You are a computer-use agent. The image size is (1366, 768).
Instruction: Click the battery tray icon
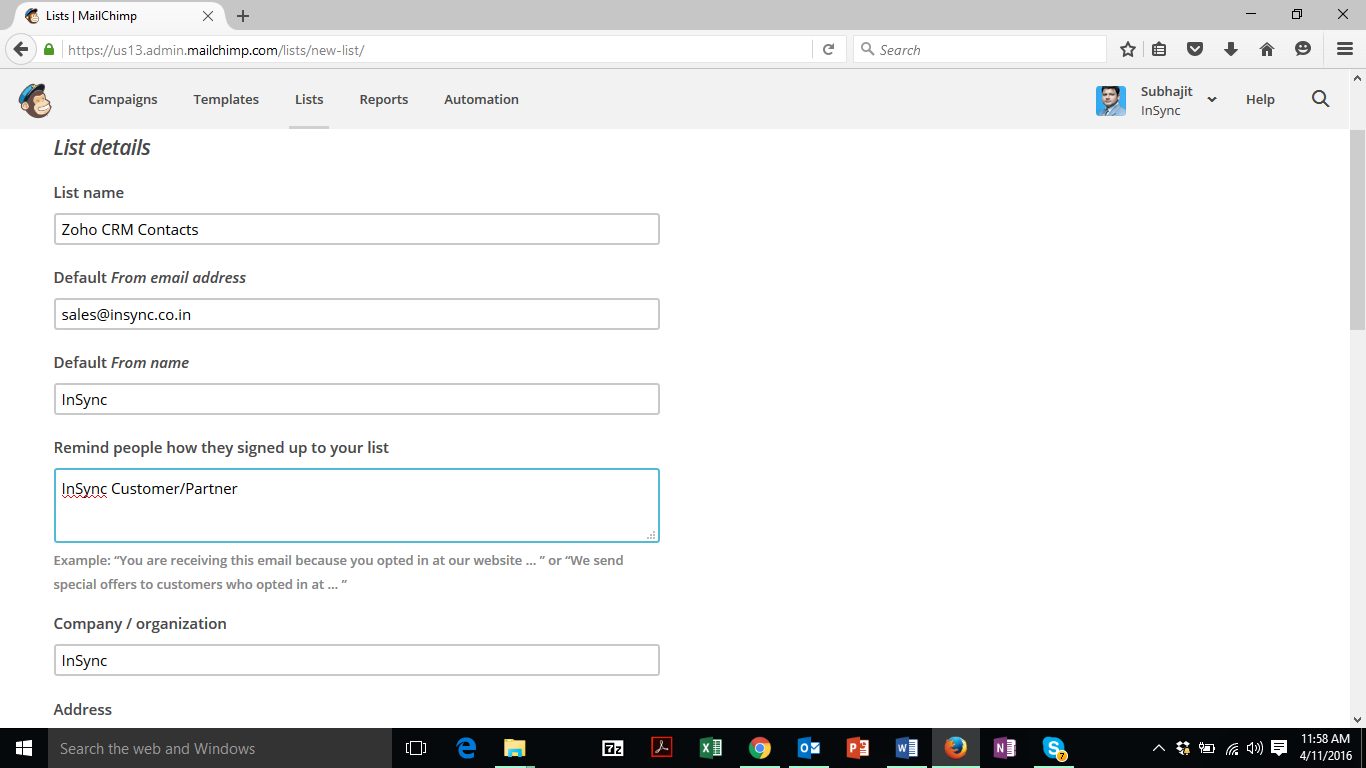point(1207,748)
